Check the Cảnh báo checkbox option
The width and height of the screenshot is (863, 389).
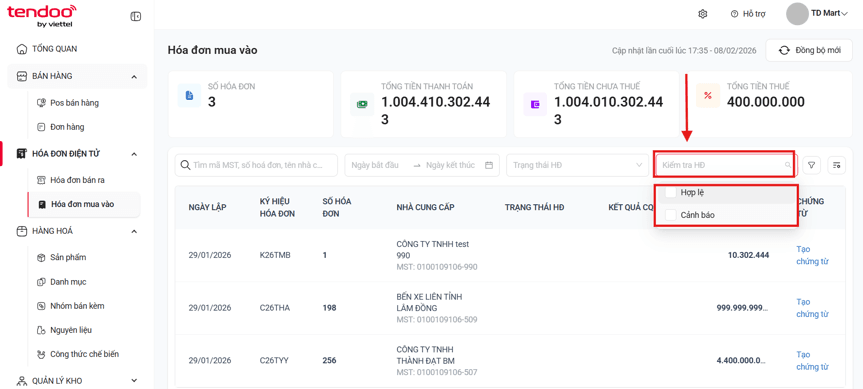(x=671, y=215)
